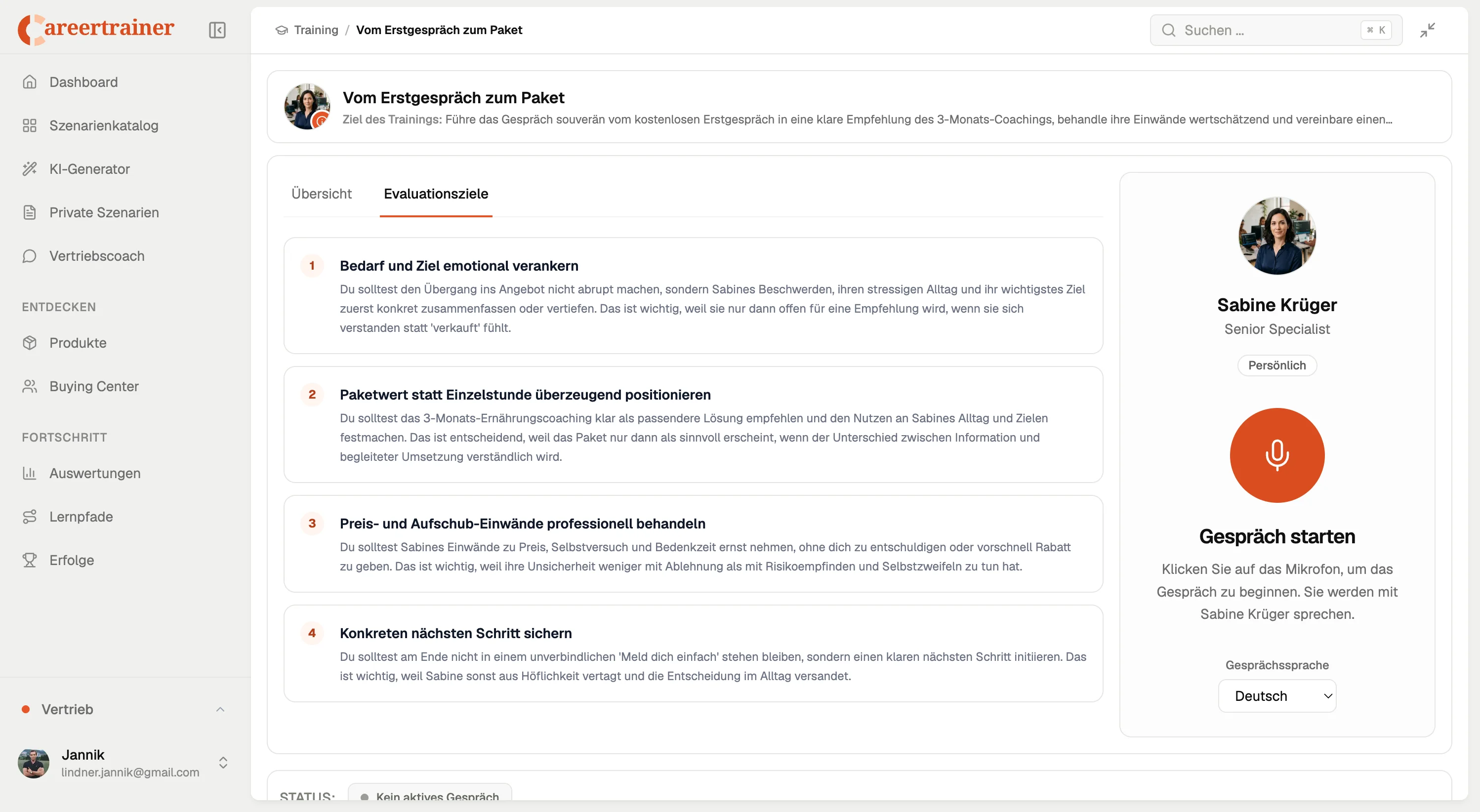
Task: Click the exit fullscreen arrows icon
Action: tap(1428, 30)
